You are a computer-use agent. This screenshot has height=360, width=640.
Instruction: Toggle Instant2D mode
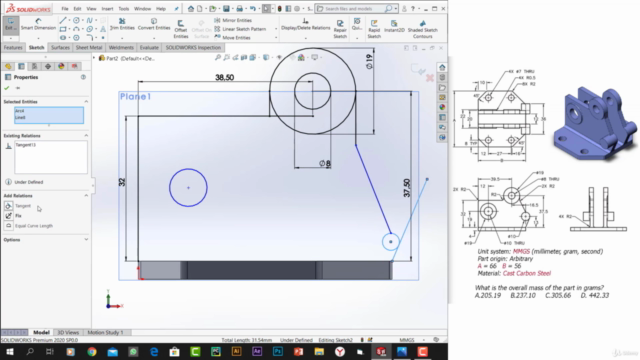[x=394, y=26]
